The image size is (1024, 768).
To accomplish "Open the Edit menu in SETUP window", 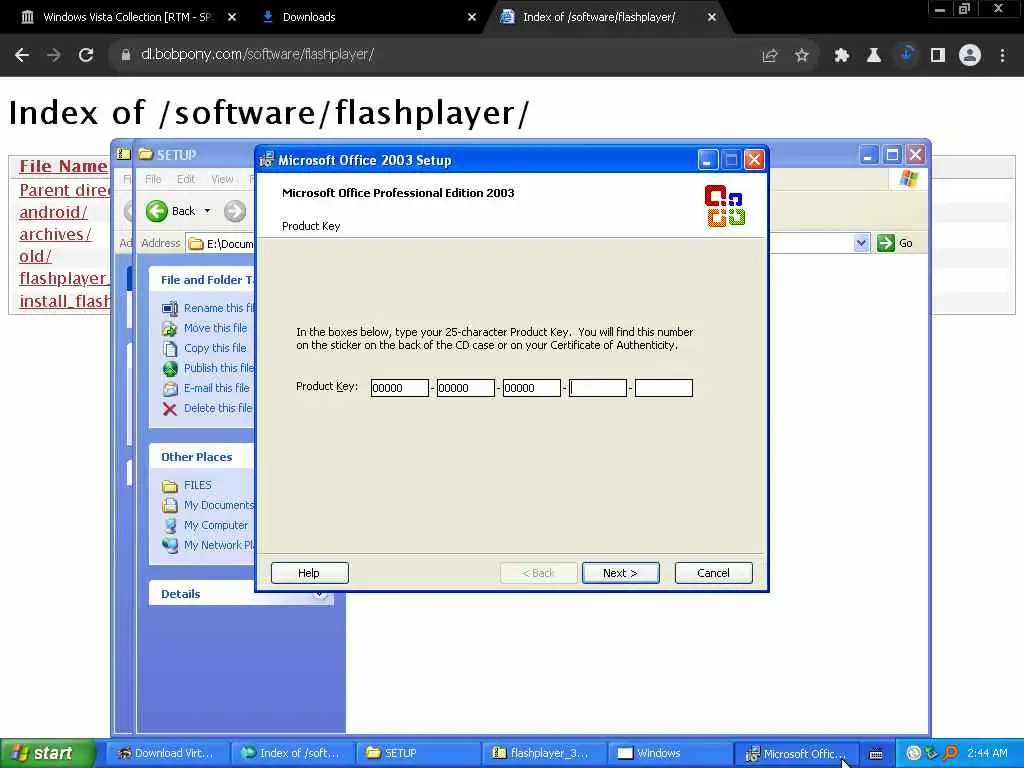I will 185,179.
